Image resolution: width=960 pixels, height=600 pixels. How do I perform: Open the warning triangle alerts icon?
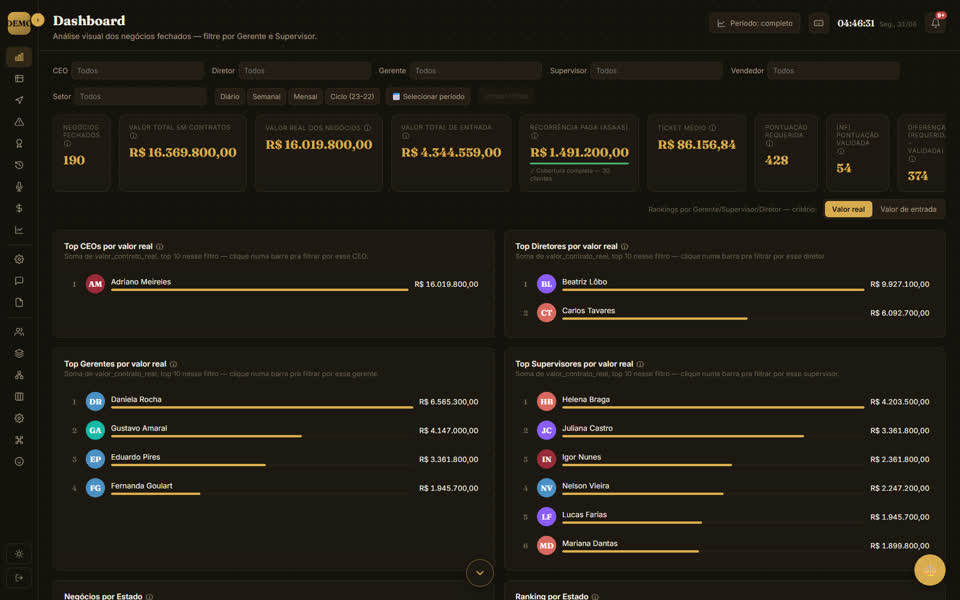[x=19, y=122]
